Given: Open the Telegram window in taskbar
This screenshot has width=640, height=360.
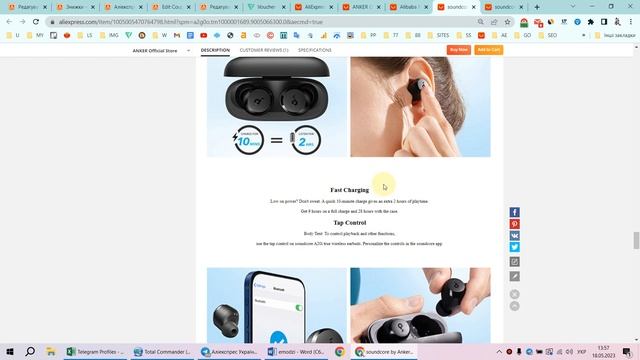Looking at the screenshot, I should pos(230,351).
